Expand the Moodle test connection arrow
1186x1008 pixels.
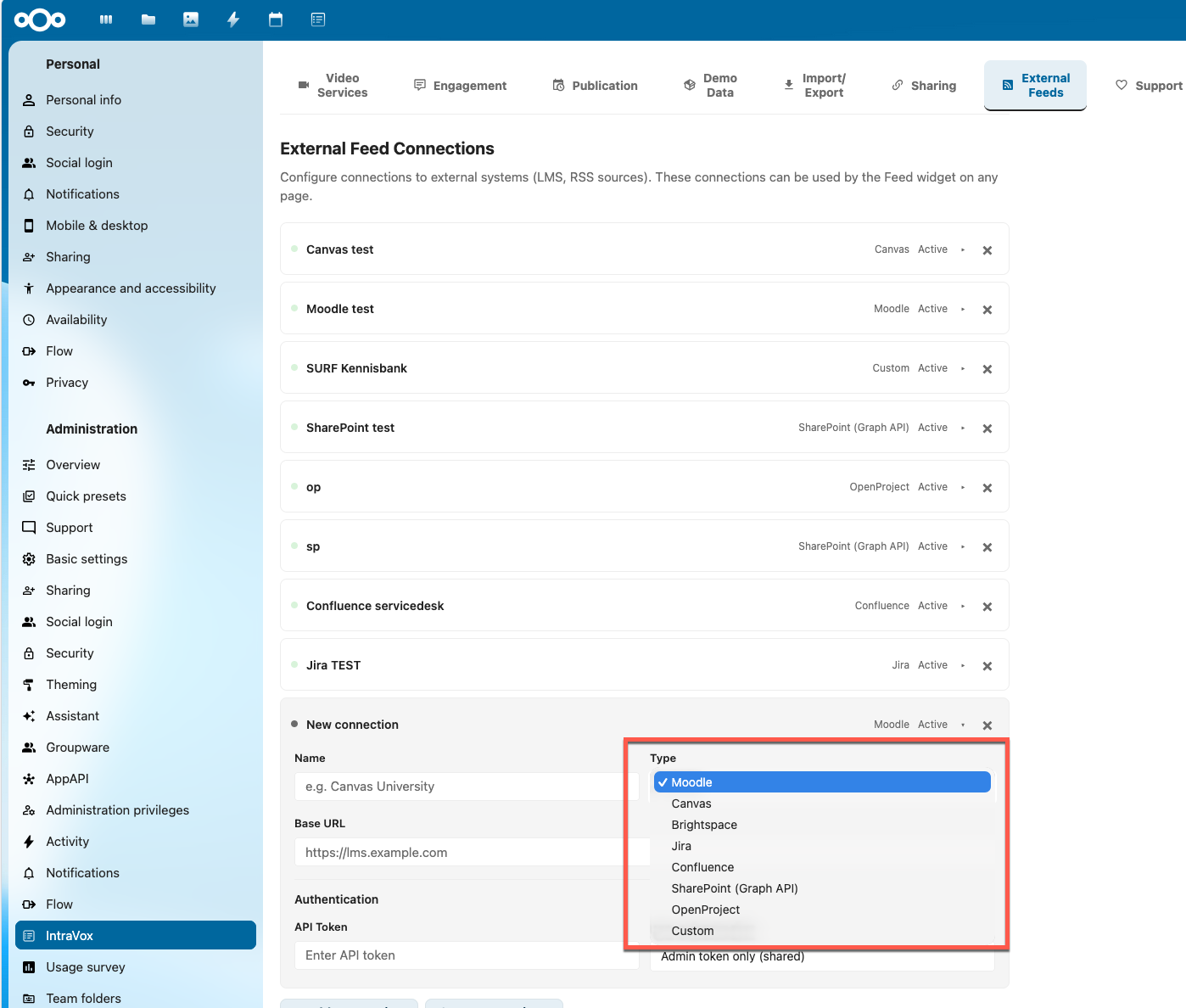tap(963, 309)
